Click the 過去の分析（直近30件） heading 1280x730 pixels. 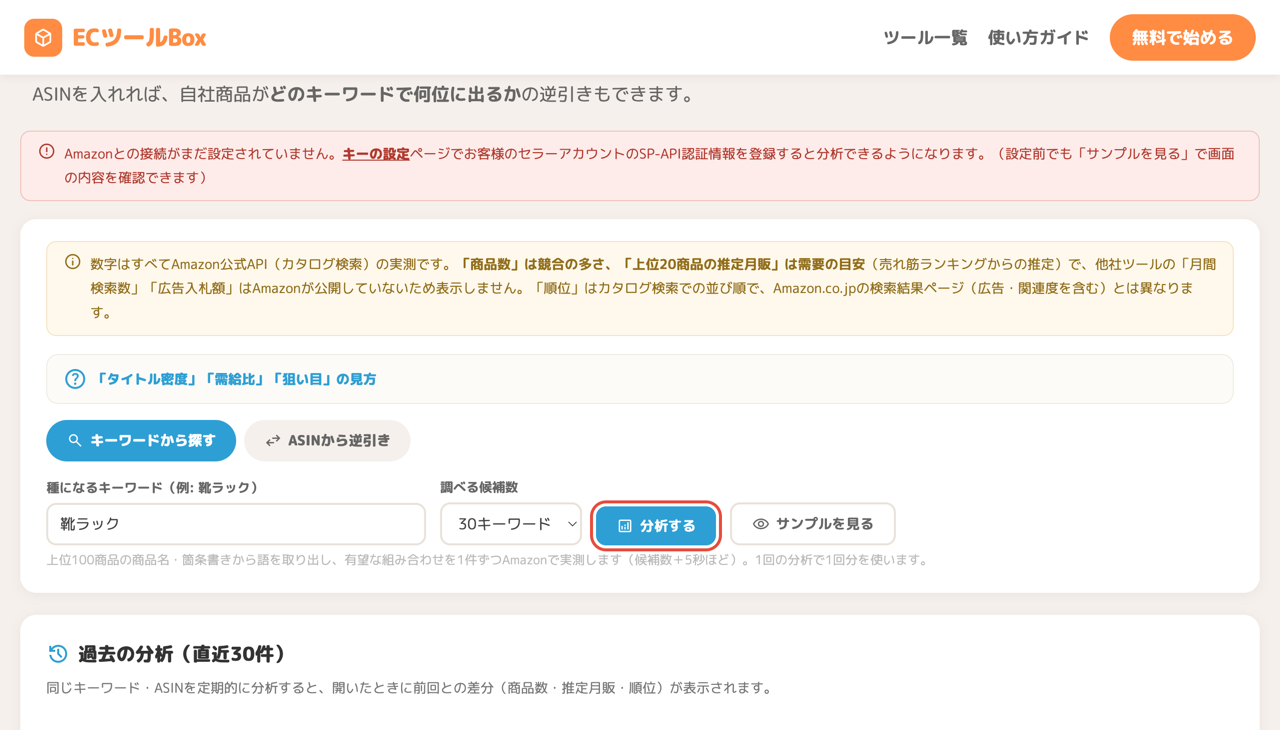182,654
